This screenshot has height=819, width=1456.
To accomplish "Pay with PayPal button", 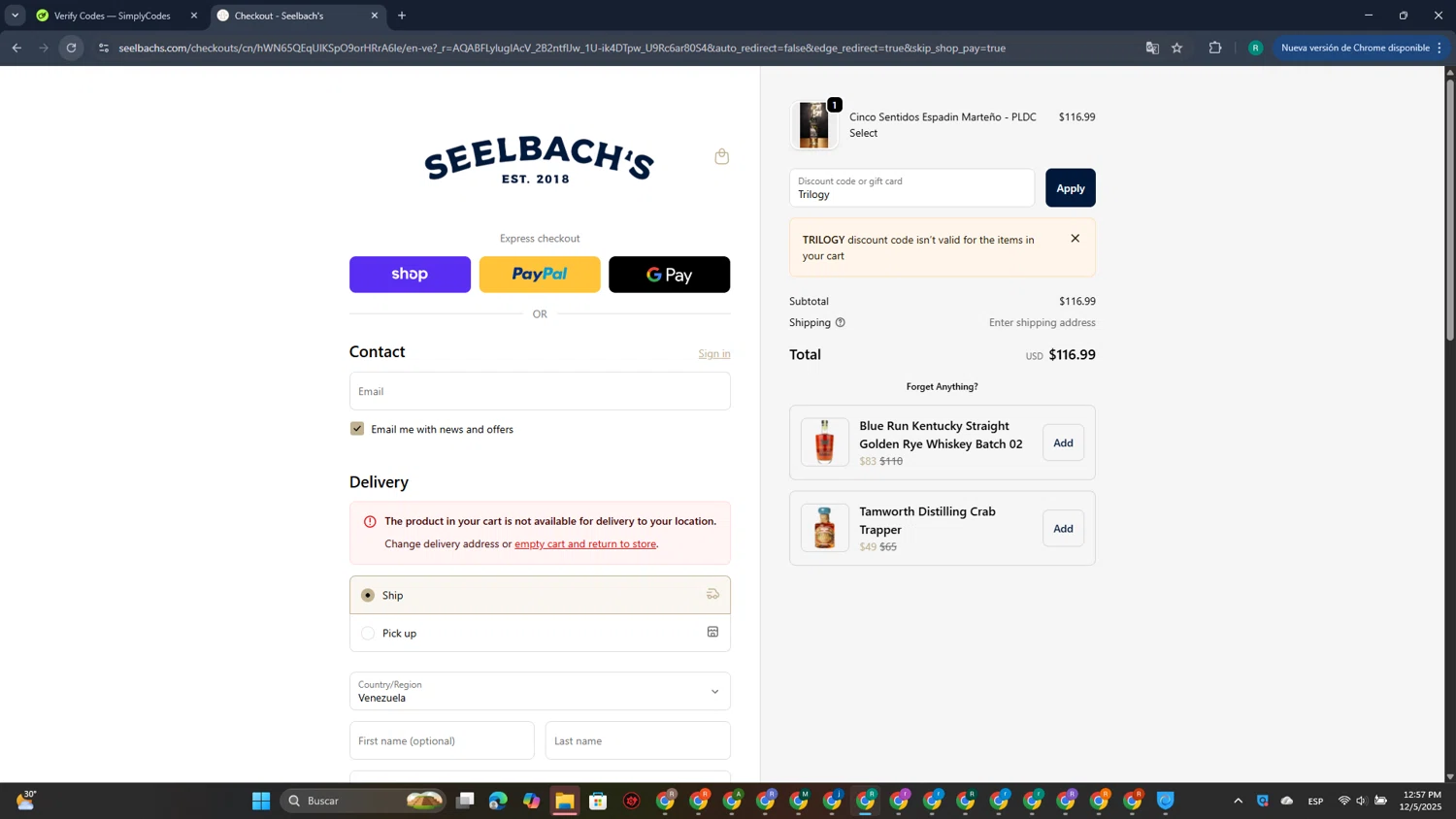I will tap(540, 275).
